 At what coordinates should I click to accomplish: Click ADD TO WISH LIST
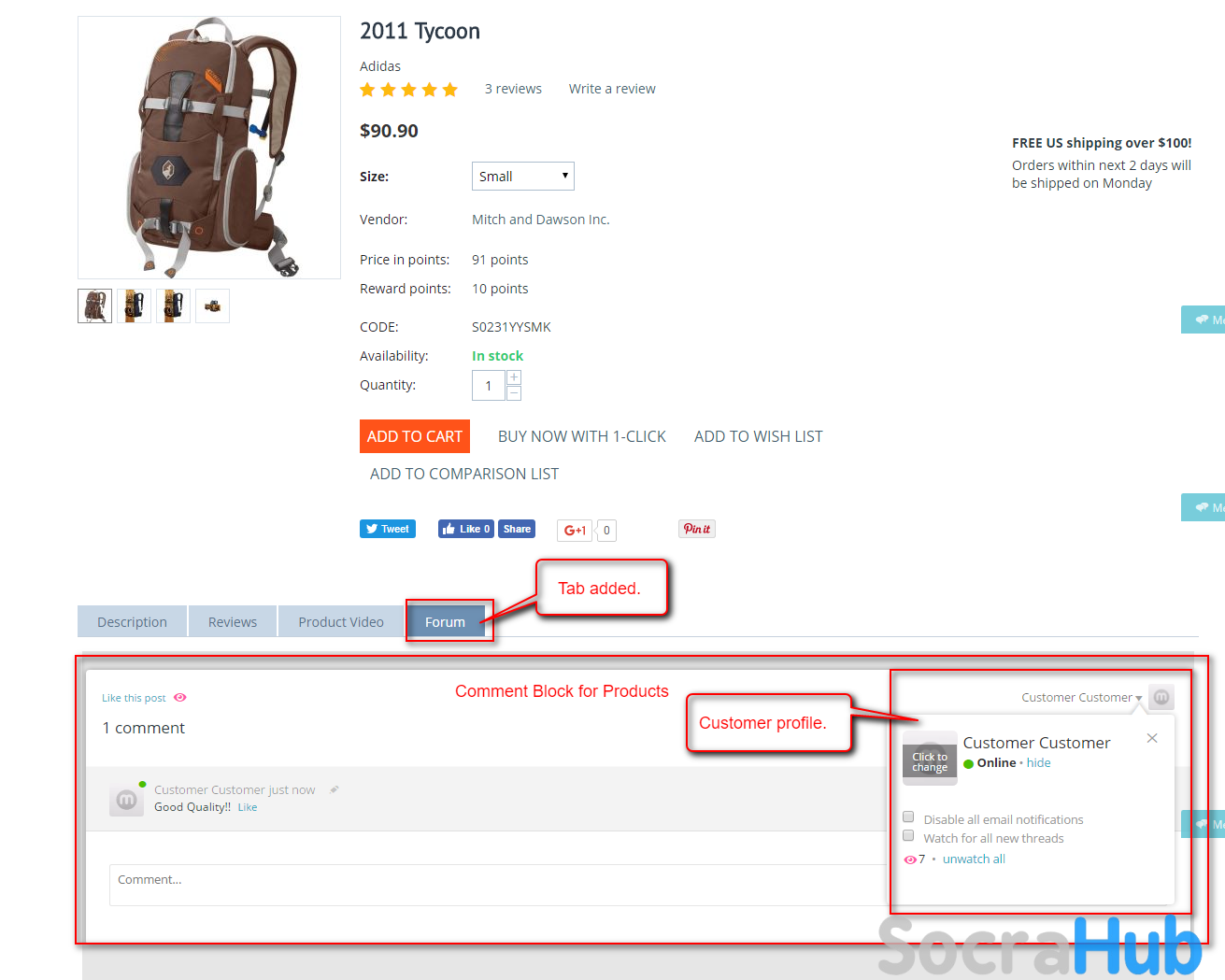click(x=759, y=436)
